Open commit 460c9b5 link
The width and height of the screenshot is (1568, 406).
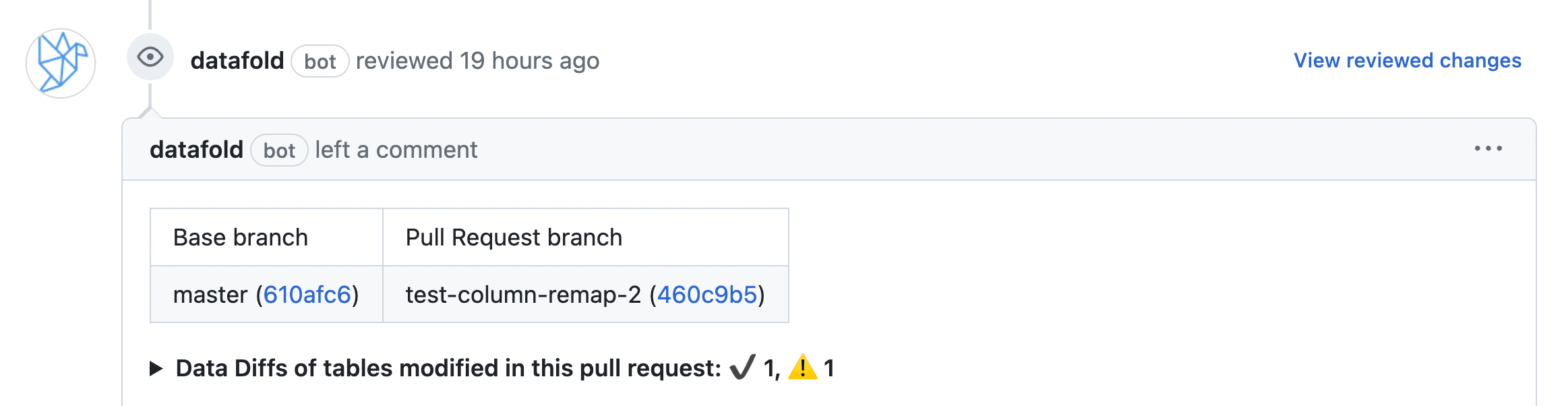pyautogui.click(x=707, y=295)
